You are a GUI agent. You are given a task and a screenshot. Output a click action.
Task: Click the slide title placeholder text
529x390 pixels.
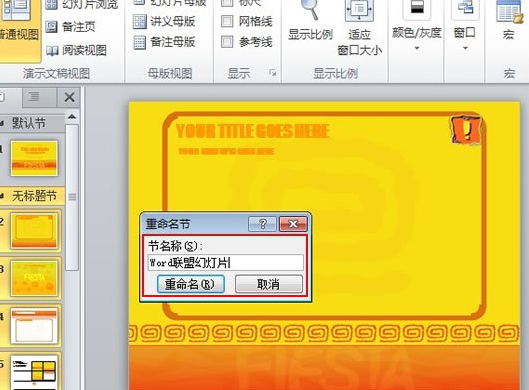coord(253,131)
